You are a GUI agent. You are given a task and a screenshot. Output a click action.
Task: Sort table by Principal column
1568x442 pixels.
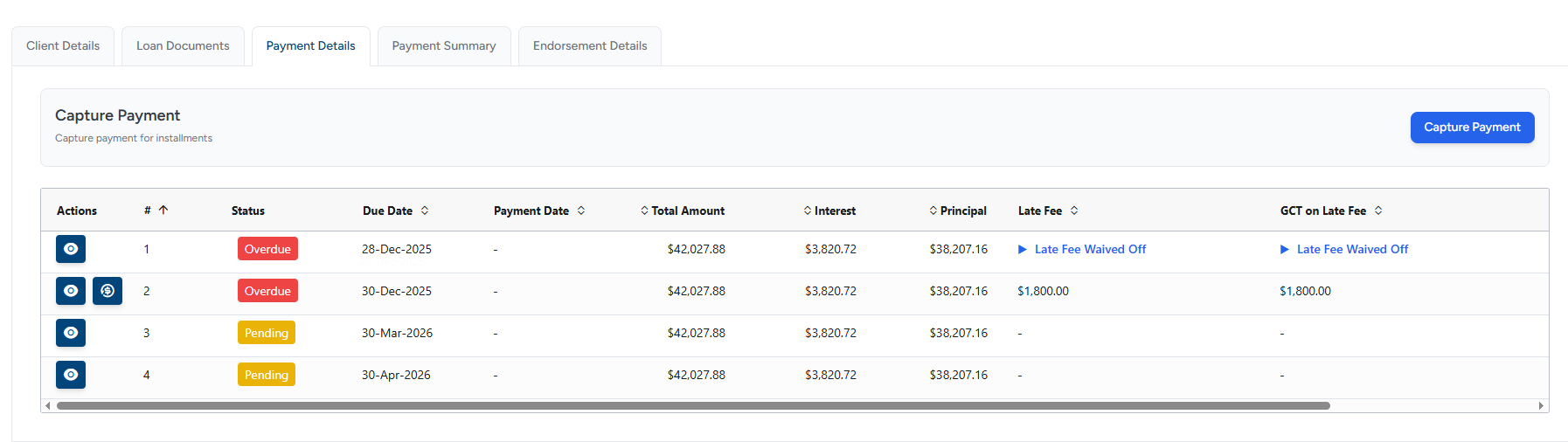coord(933,211)
